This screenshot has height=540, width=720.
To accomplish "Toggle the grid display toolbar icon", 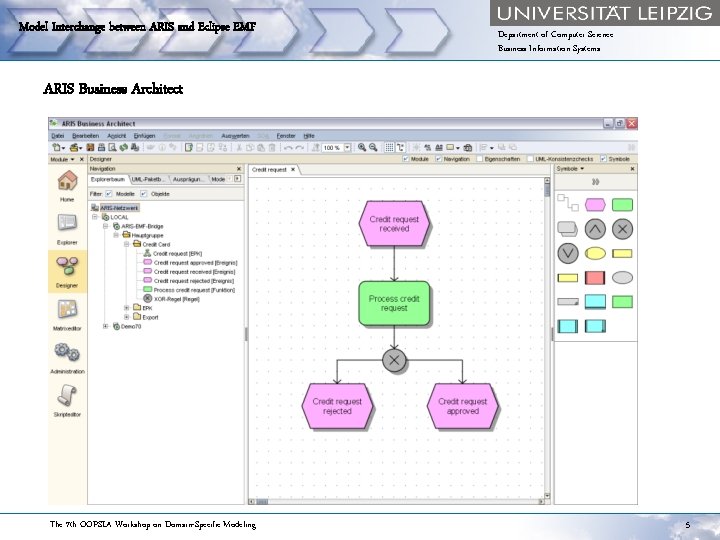I will click(x=389, y=147).
